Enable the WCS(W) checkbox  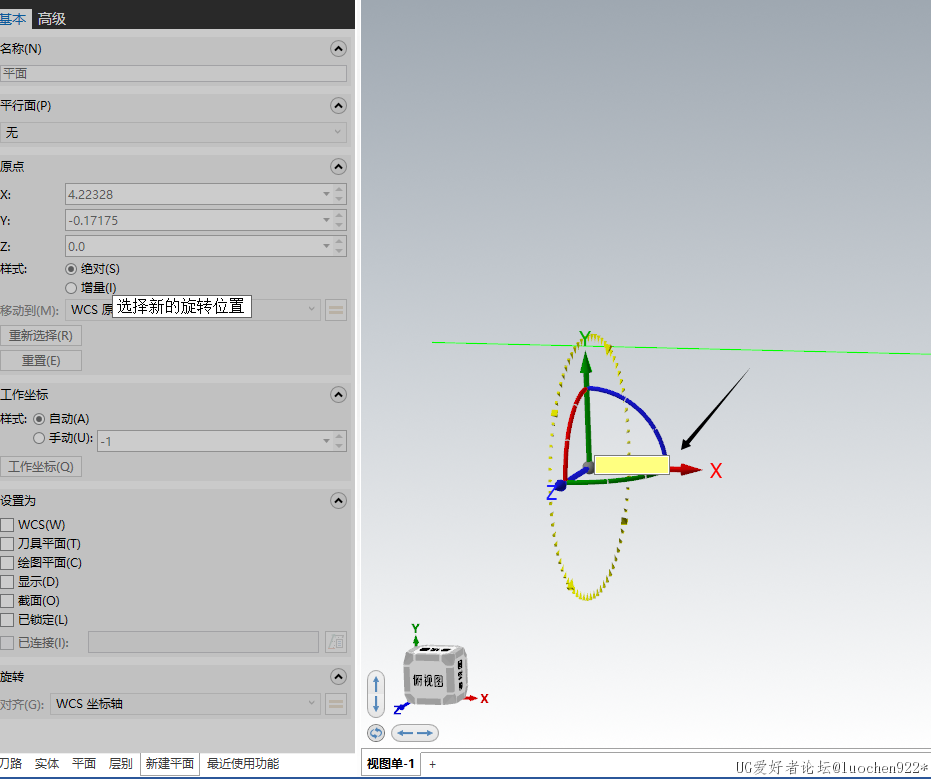click(8, 525)
